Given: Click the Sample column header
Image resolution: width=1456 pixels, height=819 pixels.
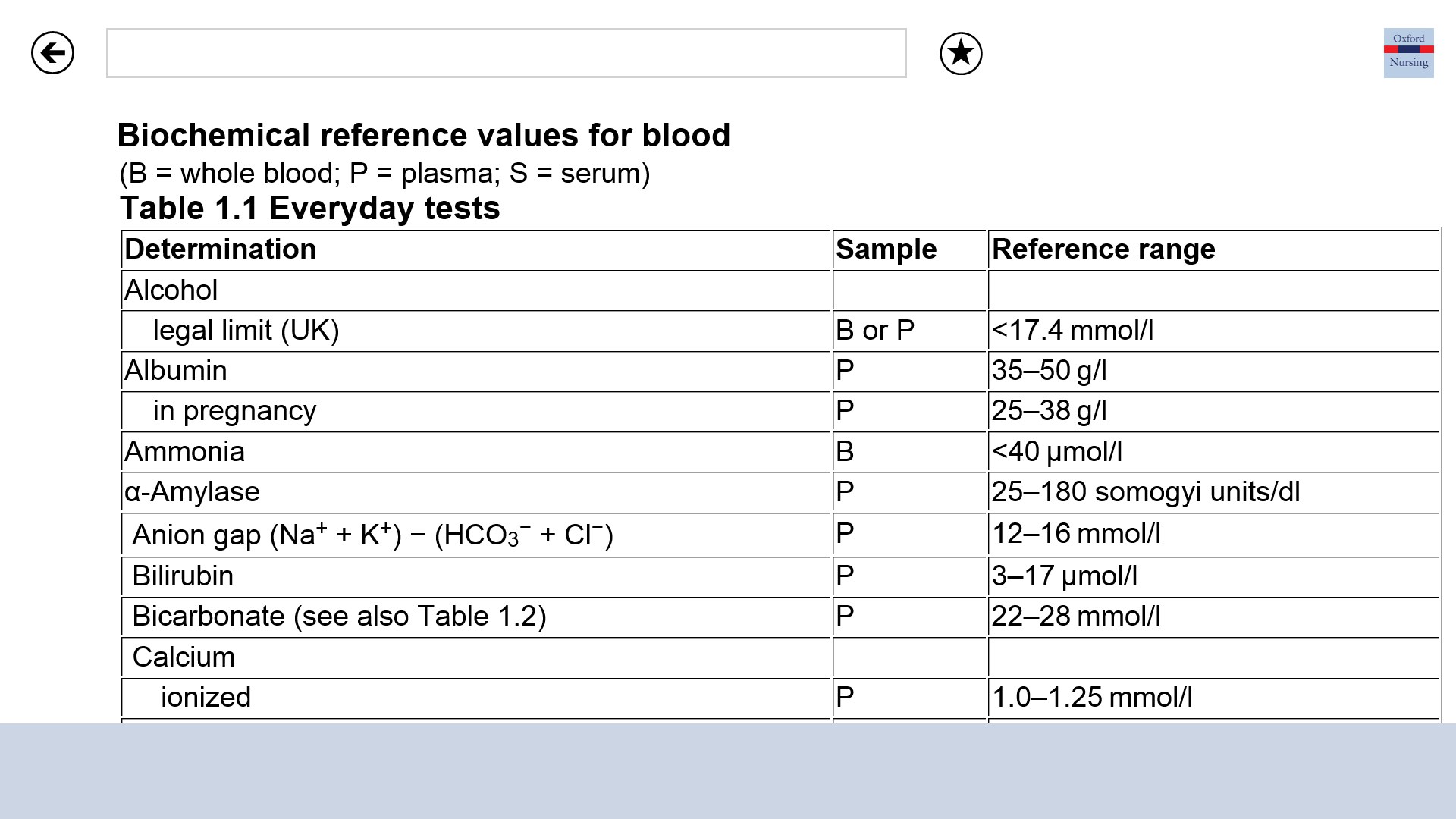Looking at the screenshot, I should tap(886, 249).
